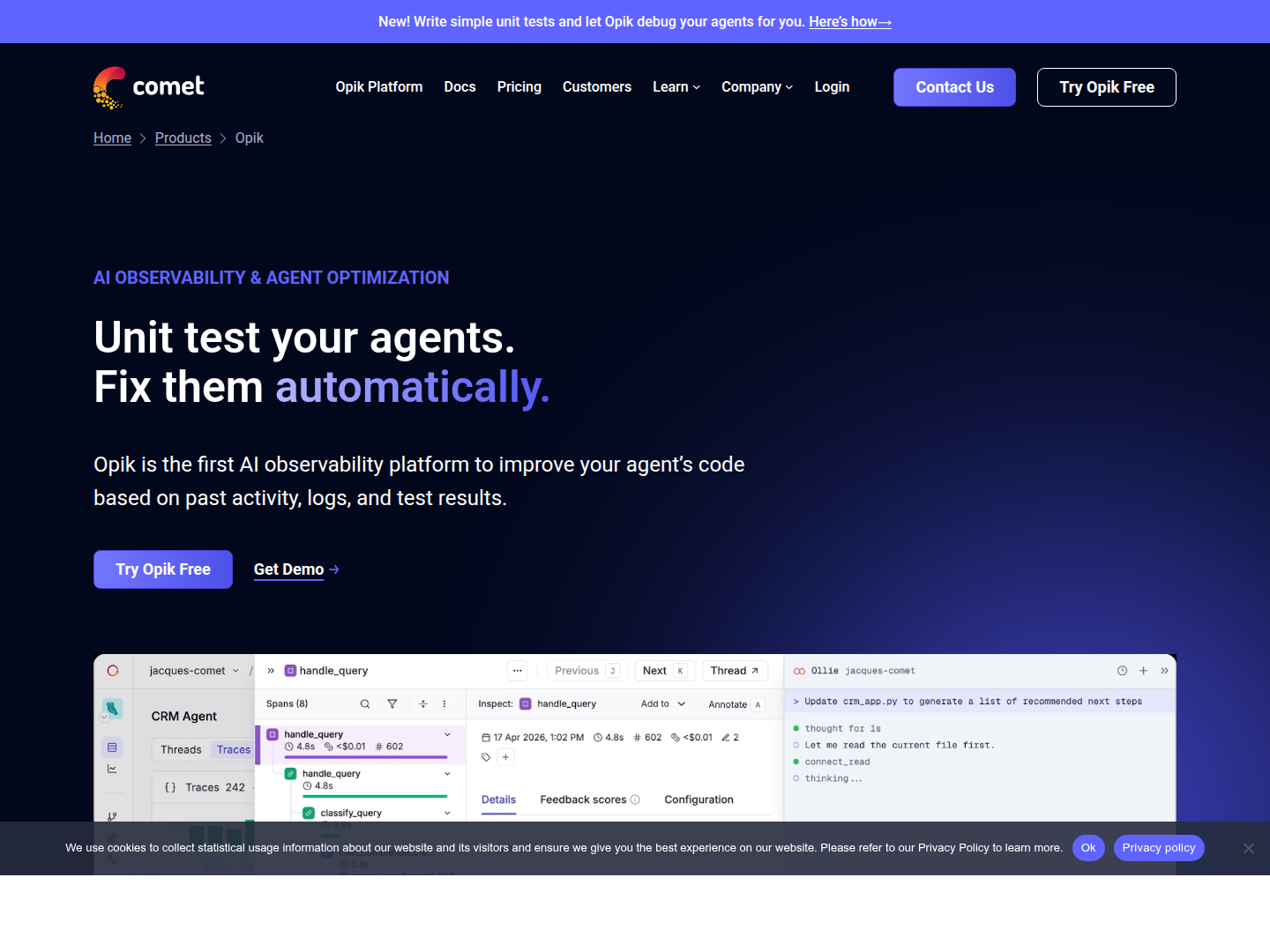Open the Get Demo link
Viewport: 1270px width, 952px height.
click(x=296, y=570)
